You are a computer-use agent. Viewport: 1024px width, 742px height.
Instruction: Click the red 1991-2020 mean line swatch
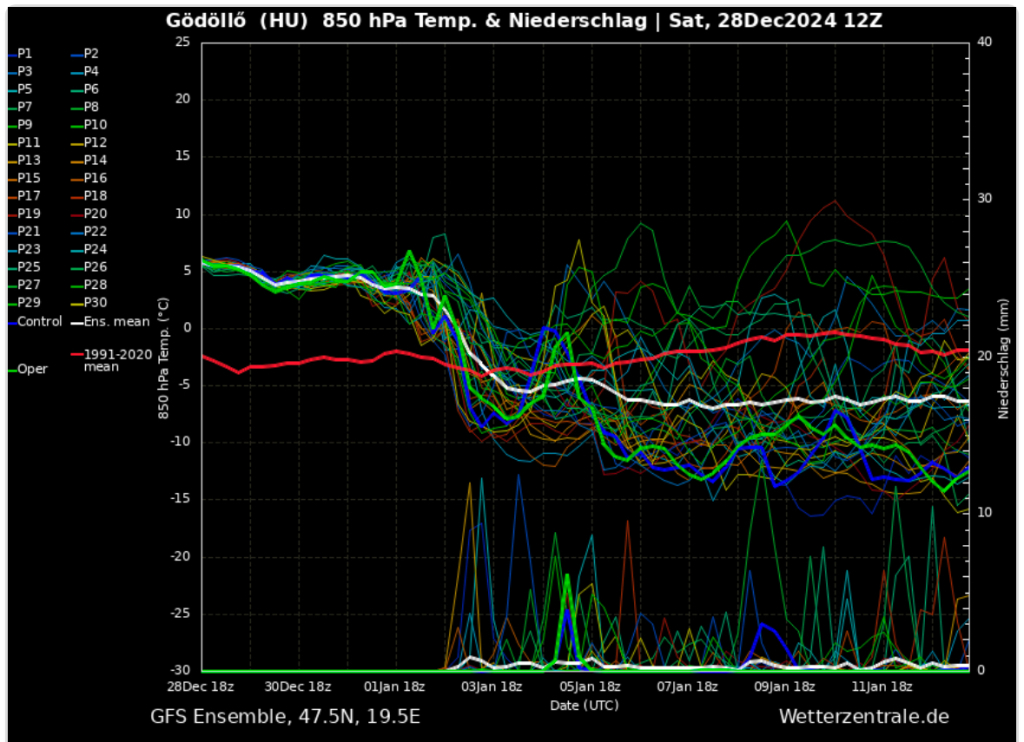pyautogui.click(x=76, y=354)
